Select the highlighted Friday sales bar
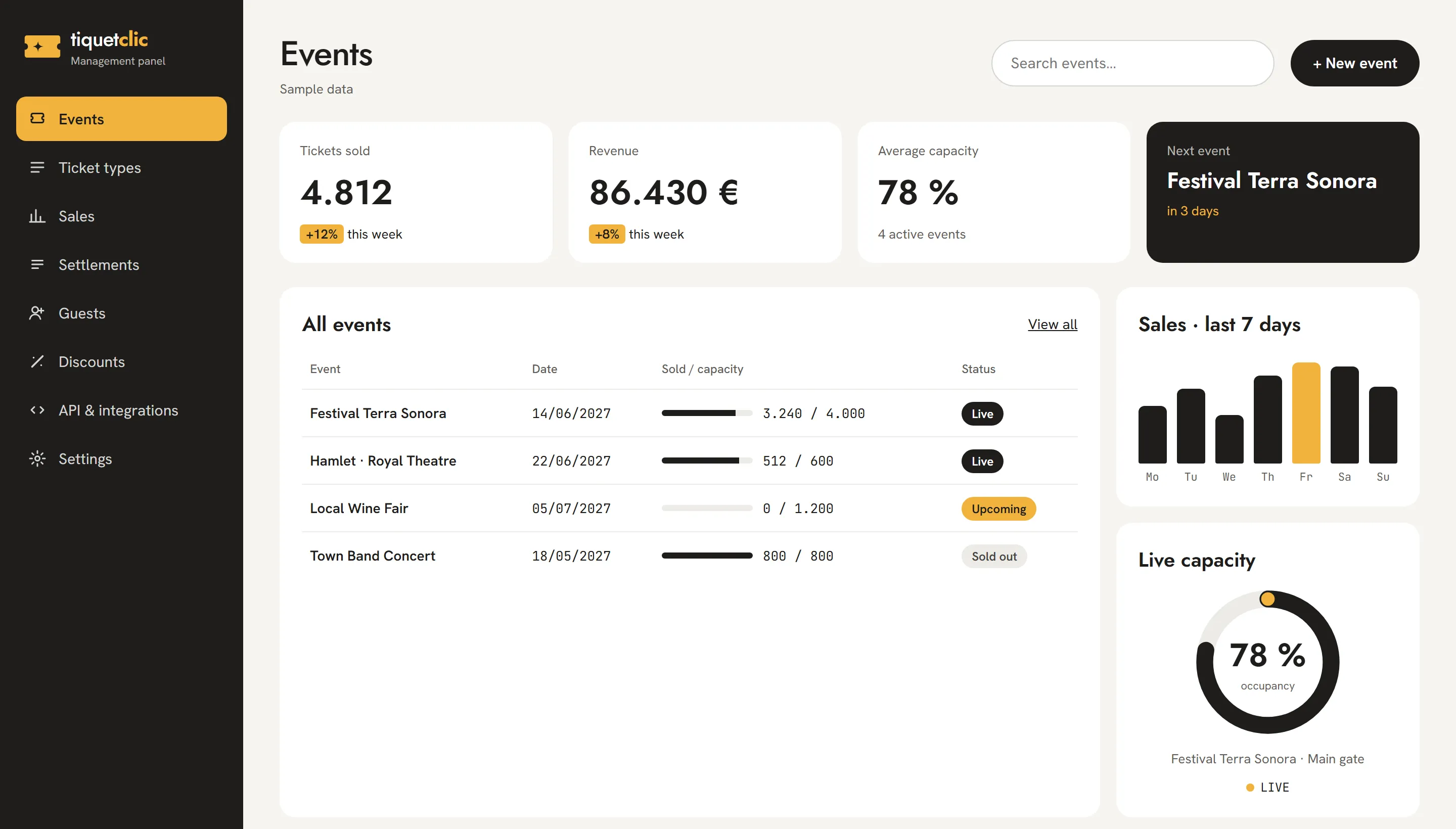 [1306, 413]
